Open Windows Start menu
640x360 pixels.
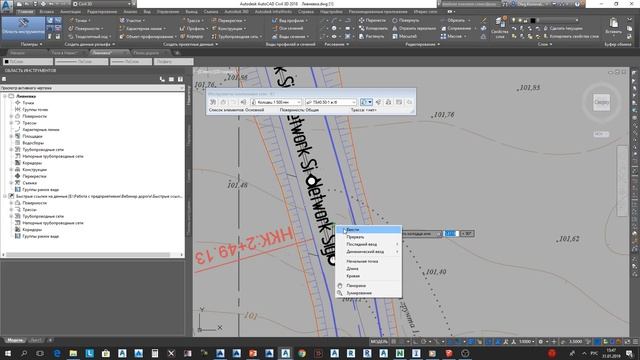pyautogui.click(x=7, y=353)
